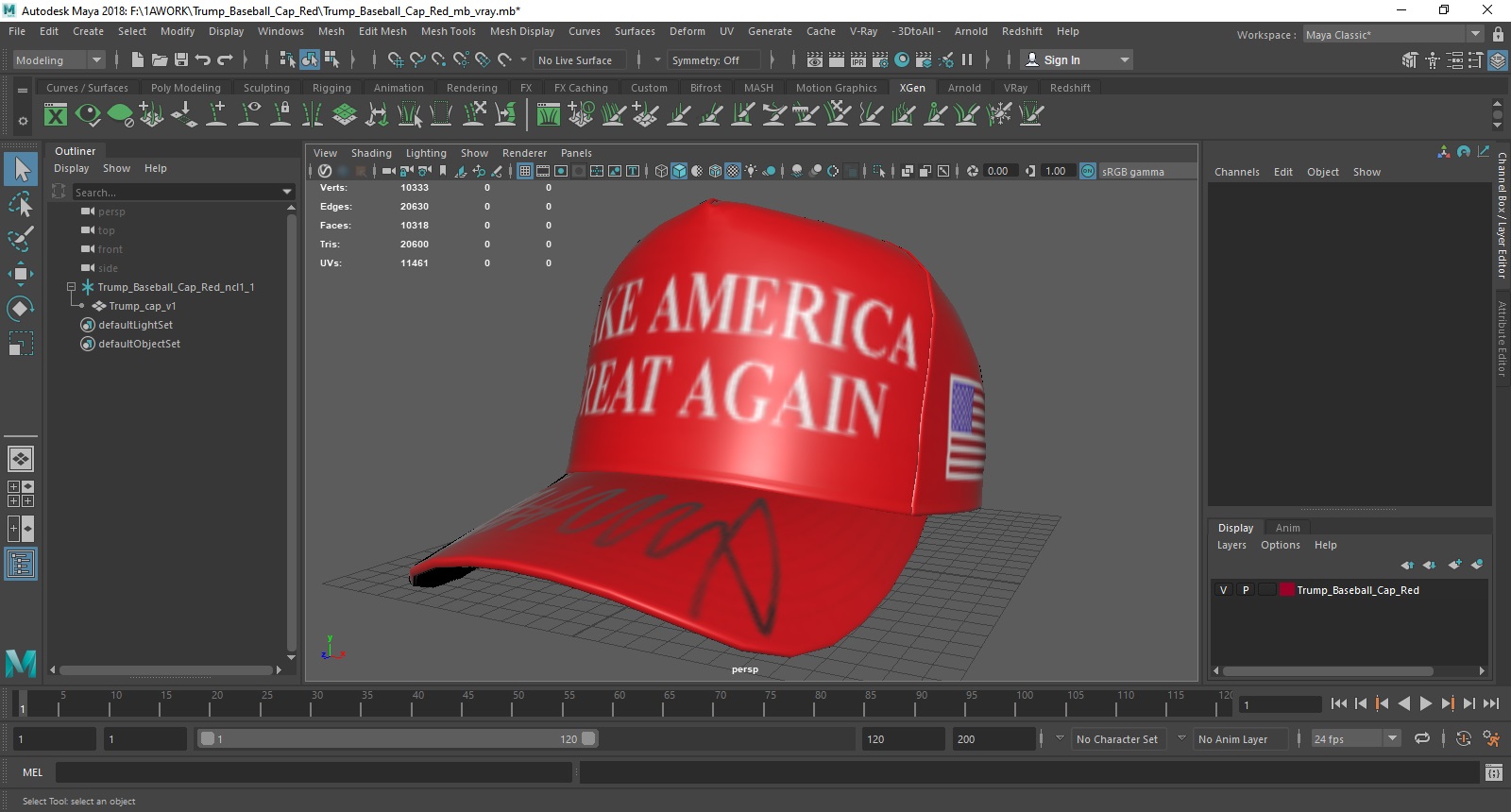The height and width of the screenshot is (812, 1511).
Task: Click the animation preferences icon
Action: point(1491,738)
